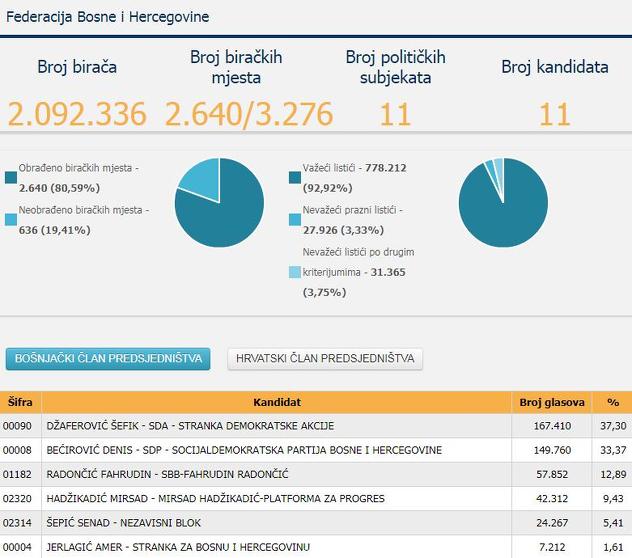
Task: Click the ballot validity pie chart
Action: pyautogui.click(x=502, y=202)
